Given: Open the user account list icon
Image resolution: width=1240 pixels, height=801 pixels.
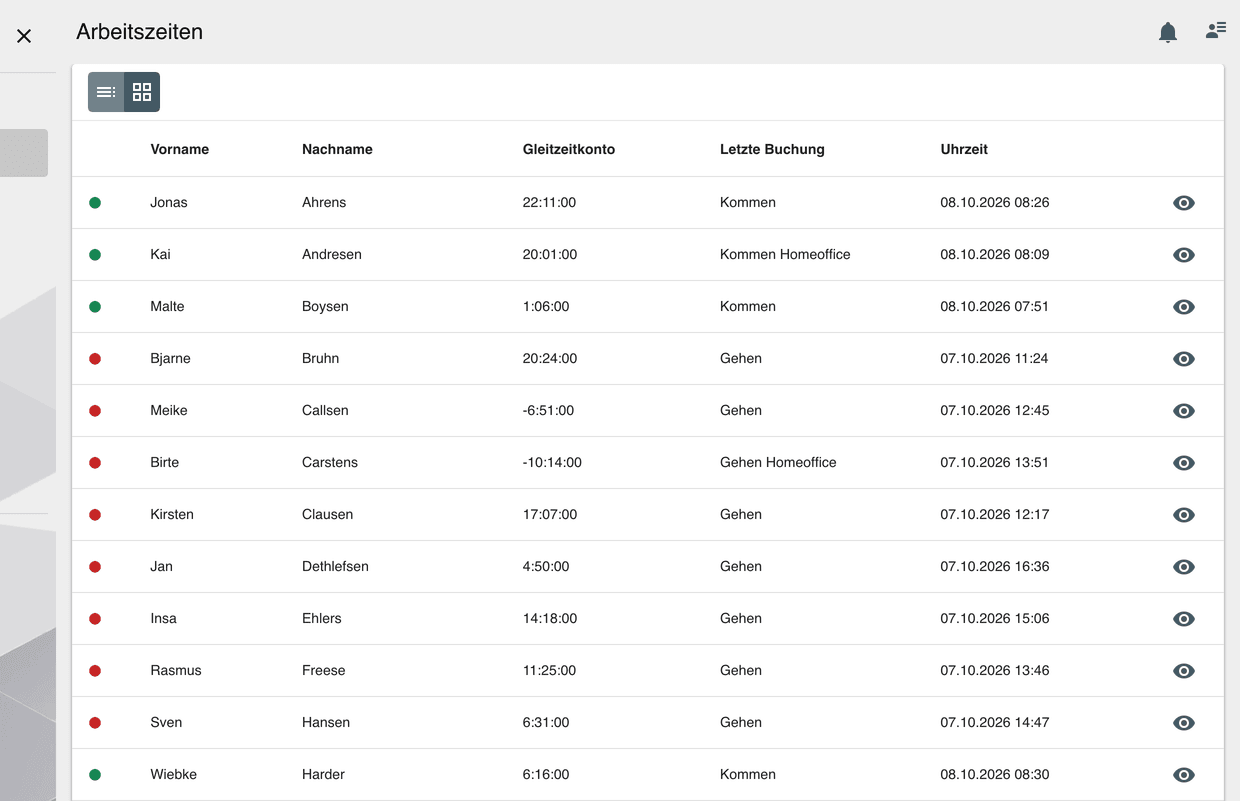Looking at the screenshot, I should [x=1216, y=31].
